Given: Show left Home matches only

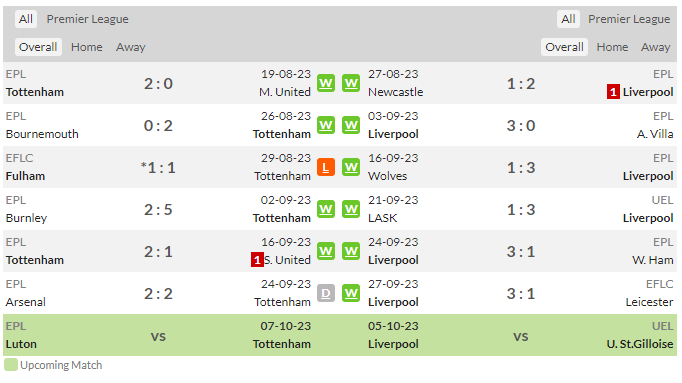Looking at the screenshot, I should (87, 47).
